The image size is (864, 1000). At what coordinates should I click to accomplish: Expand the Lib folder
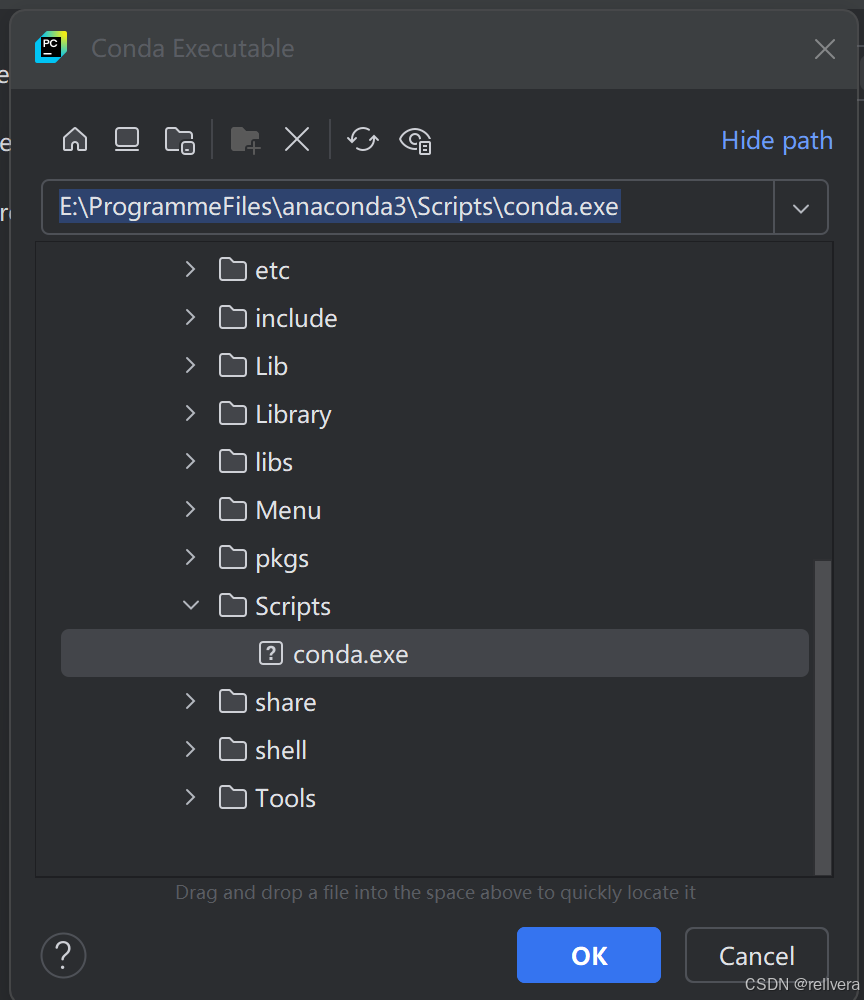point(190,365)
